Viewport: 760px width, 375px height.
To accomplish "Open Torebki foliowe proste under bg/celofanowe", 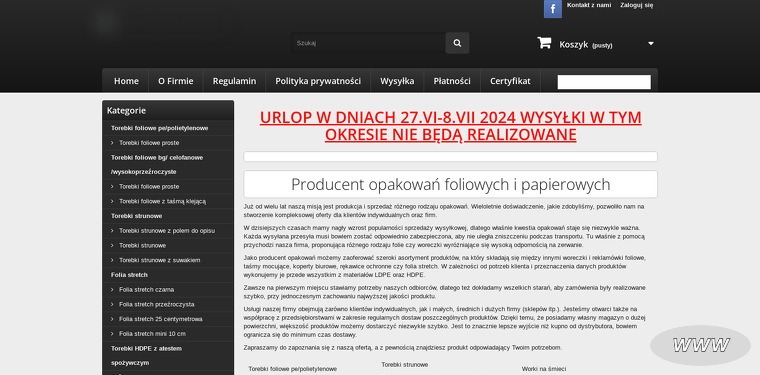I will 149,187.
